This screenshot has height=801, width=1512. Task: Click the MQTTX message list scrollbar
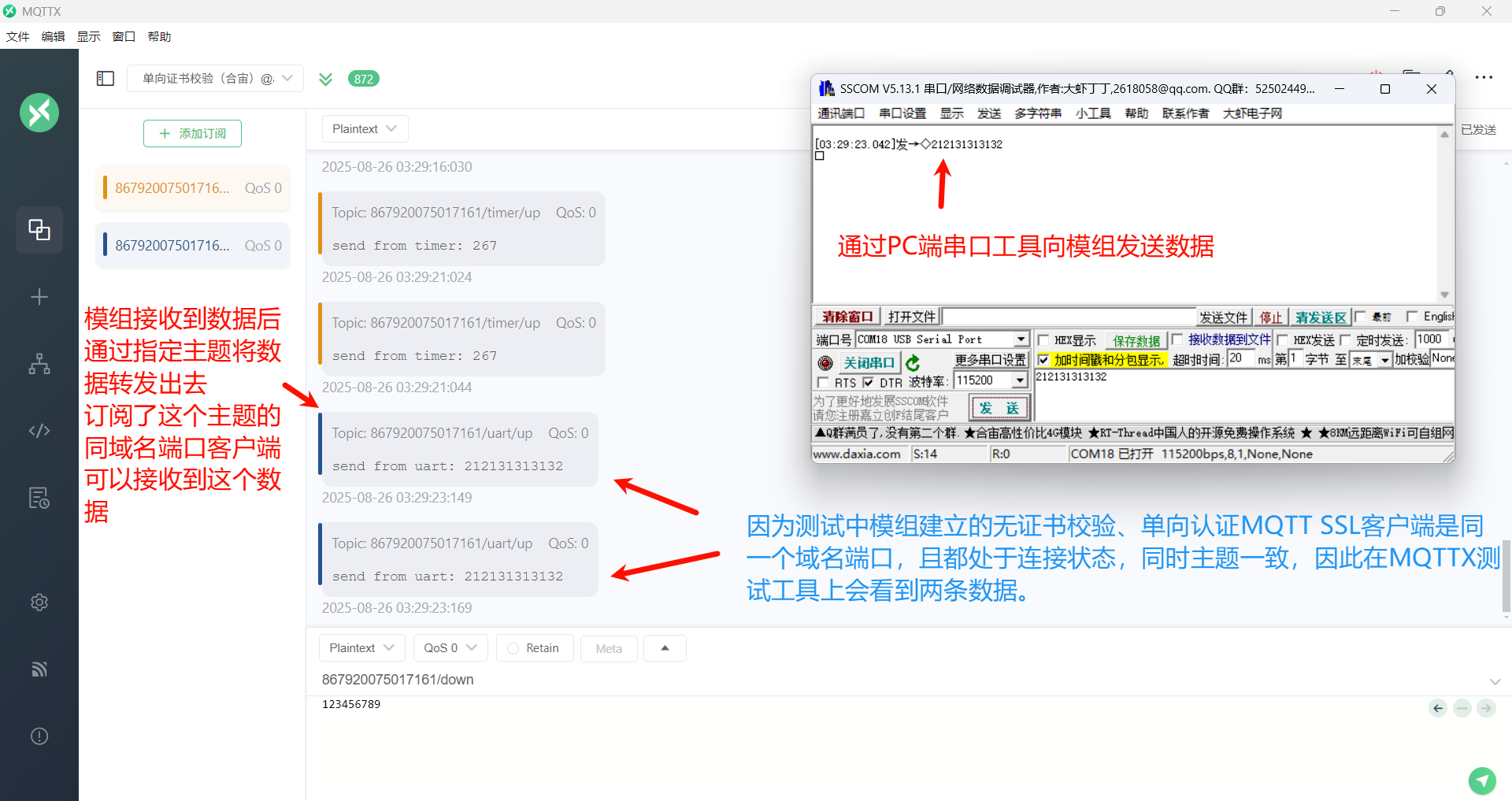click(x=1506, y=575)
